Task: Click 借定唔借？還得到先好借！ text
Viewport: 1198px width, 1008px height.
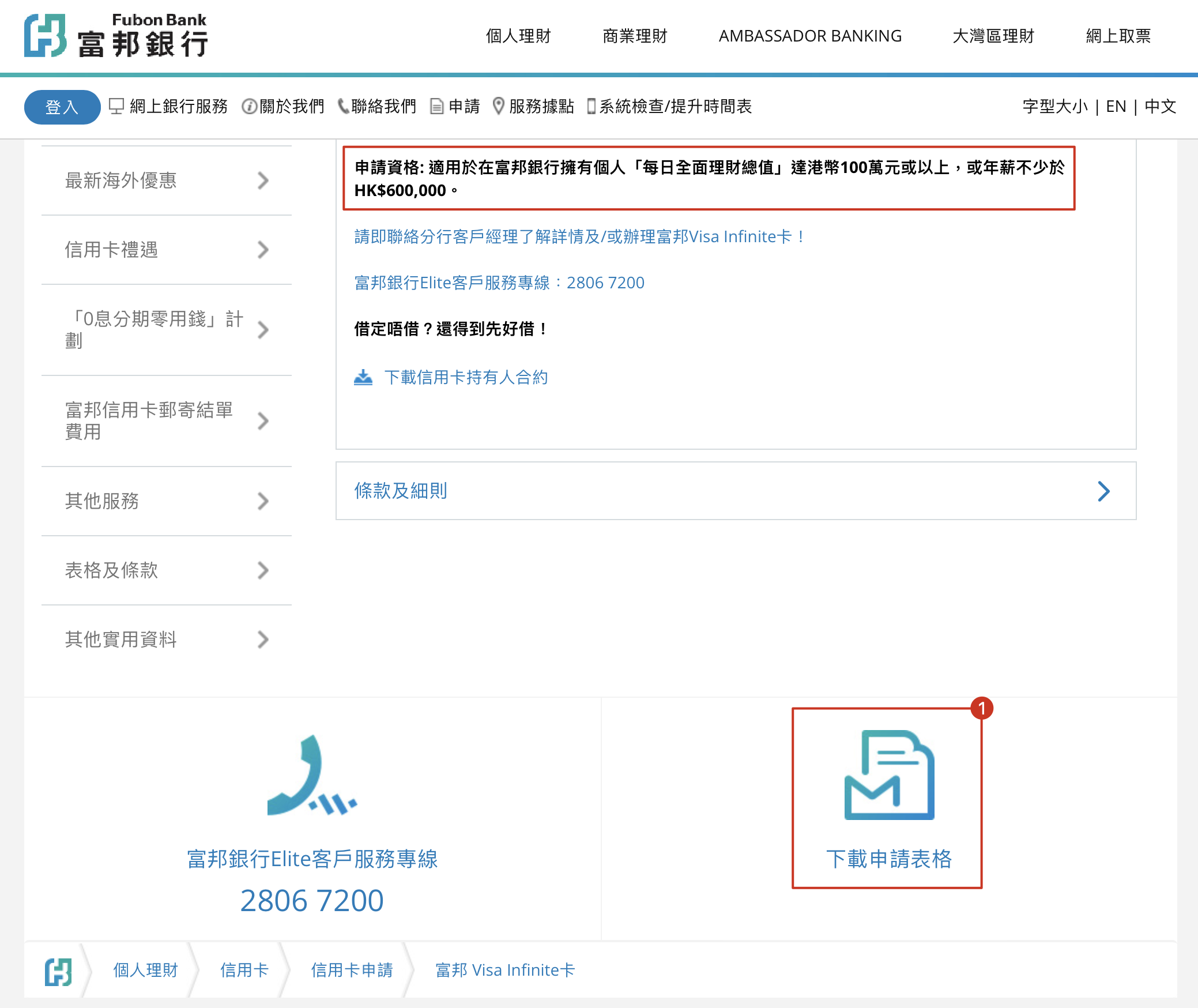Action: (x=451, y=329)
